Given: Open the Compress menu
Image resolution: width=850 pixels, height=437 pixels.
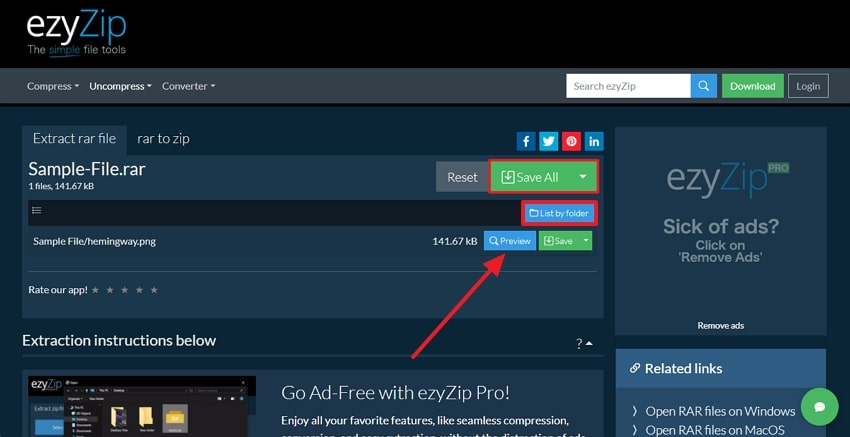Looking at the screenshot, I should pyautogui.click(x=53, y=86).
